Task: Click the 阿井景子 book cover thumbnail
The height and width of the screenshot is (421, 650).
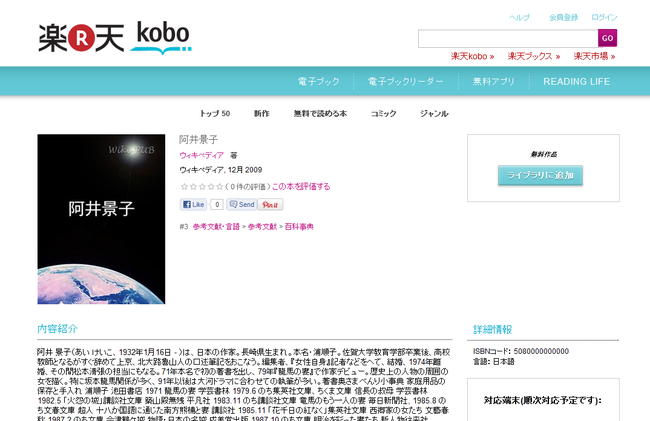Action: 101,219
